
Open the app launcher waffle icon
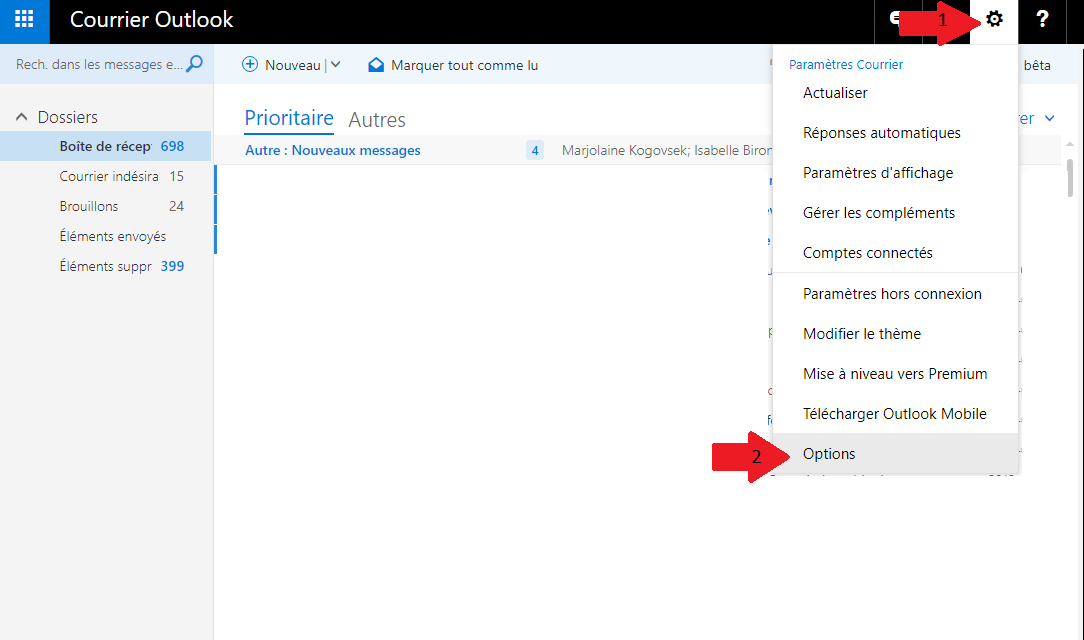[x=24, y=19]
